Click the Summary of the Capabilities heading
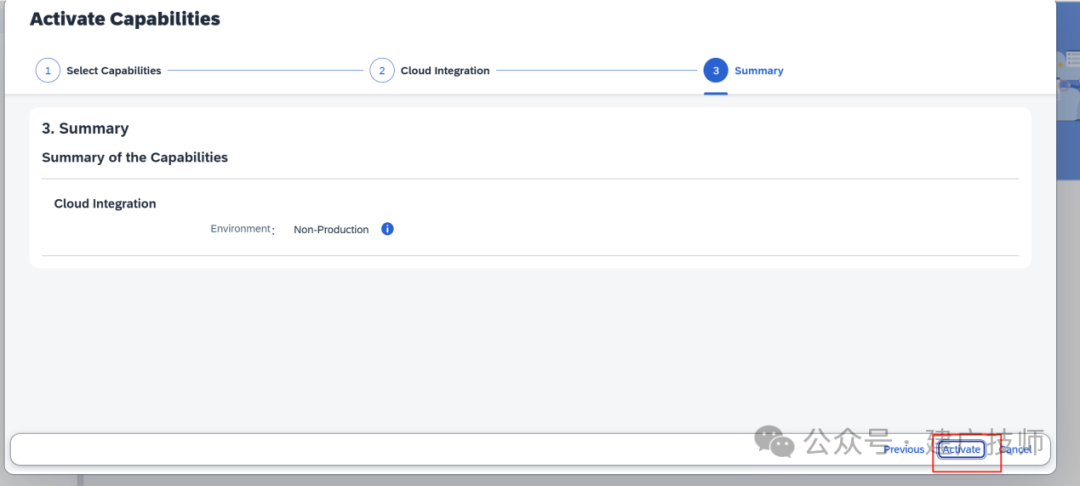1080x486 pixels. point(135,158)
